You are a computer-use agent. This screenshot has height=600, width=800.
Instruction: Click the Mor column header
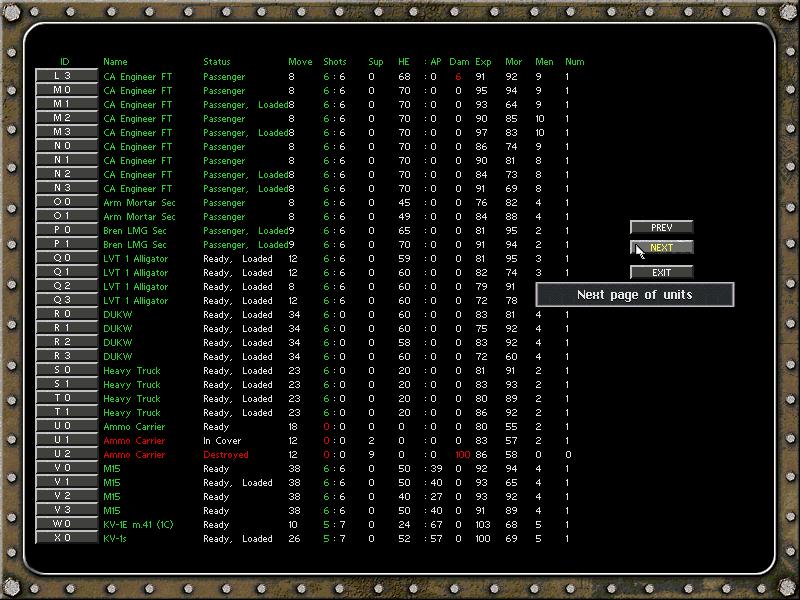click(513, 62)
